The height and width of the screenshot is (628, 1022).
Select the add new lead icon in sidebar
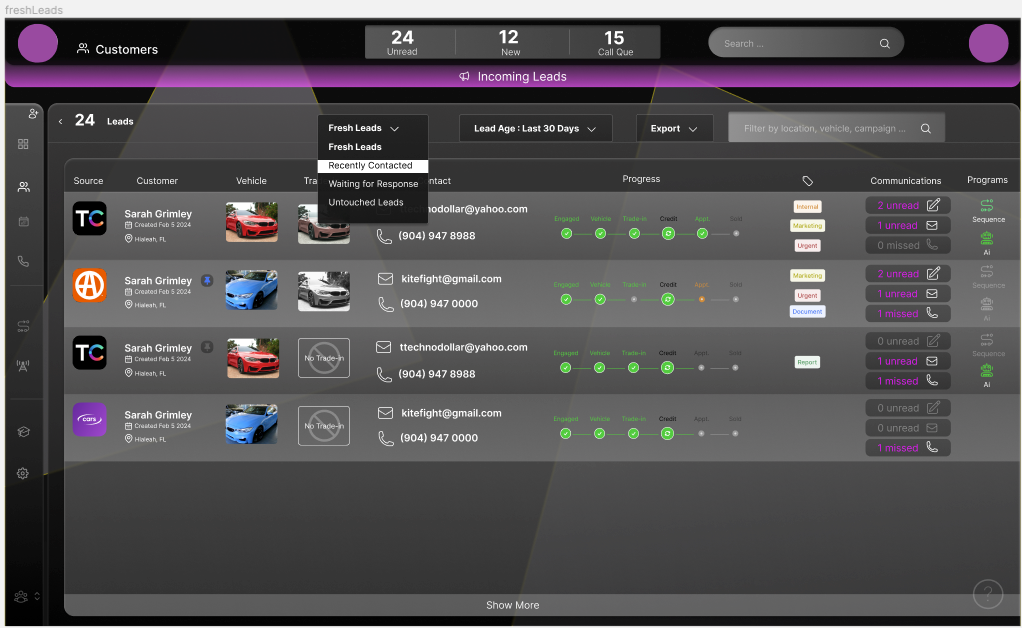33,113
